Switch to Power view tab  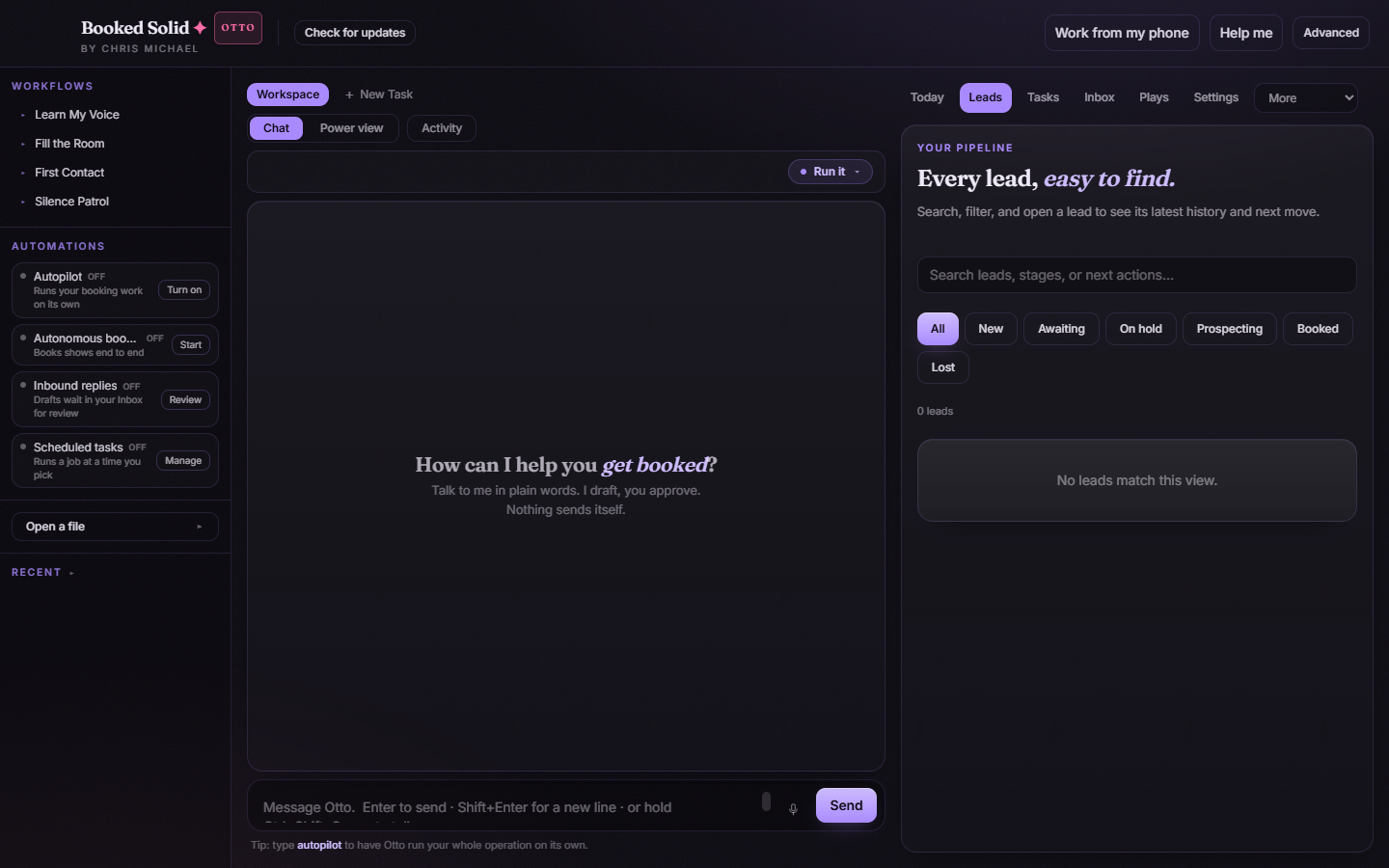click(x=351, y=128)
